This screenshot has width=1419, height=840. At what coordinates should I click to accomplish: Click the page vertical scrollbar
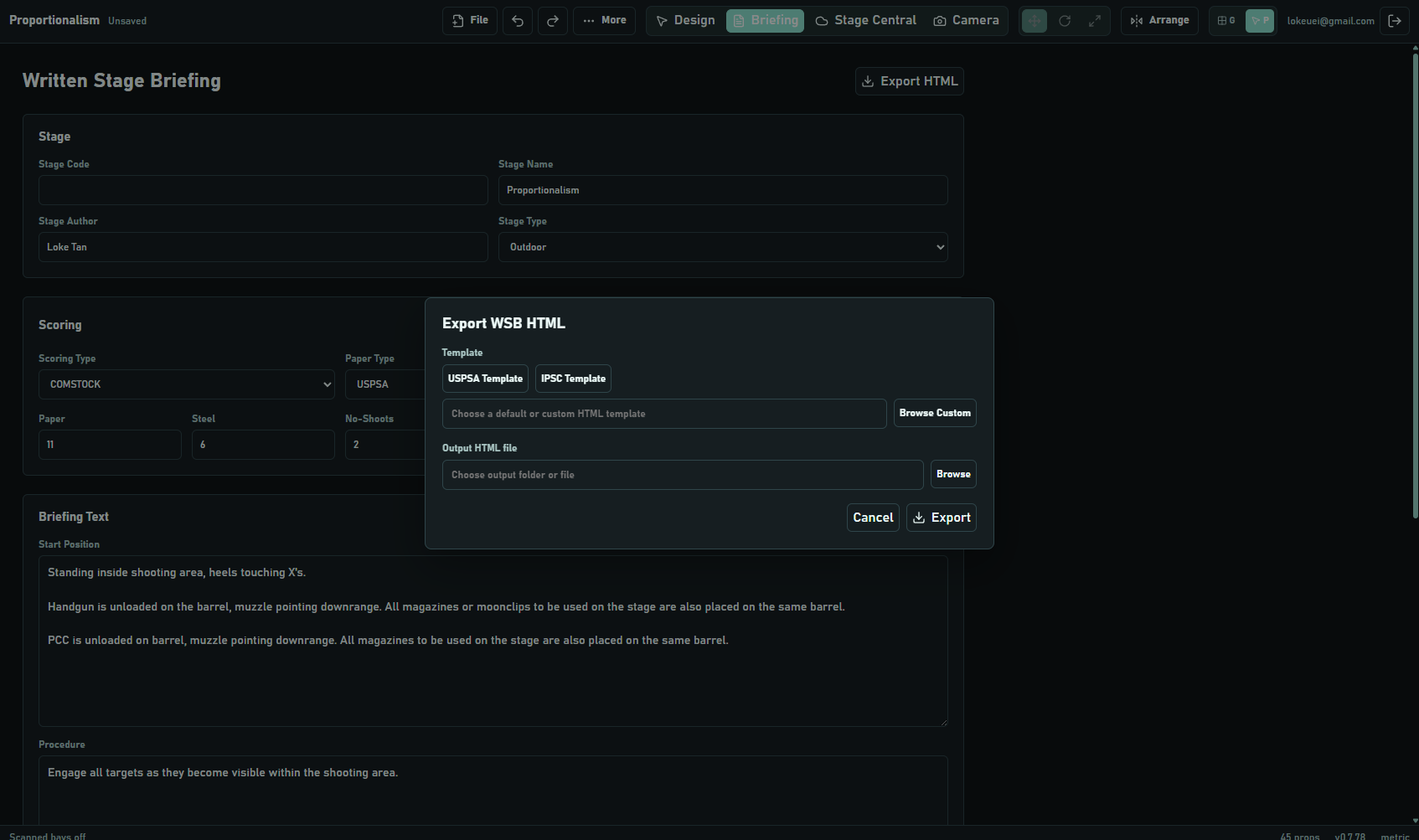(1415, 285)
